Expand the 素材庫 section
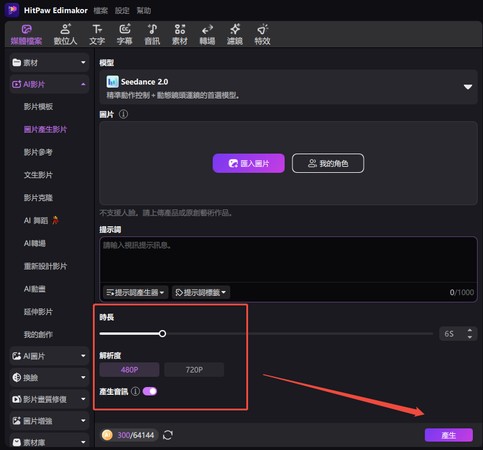Viewport: 483px width, 450px height. [49, 442]
